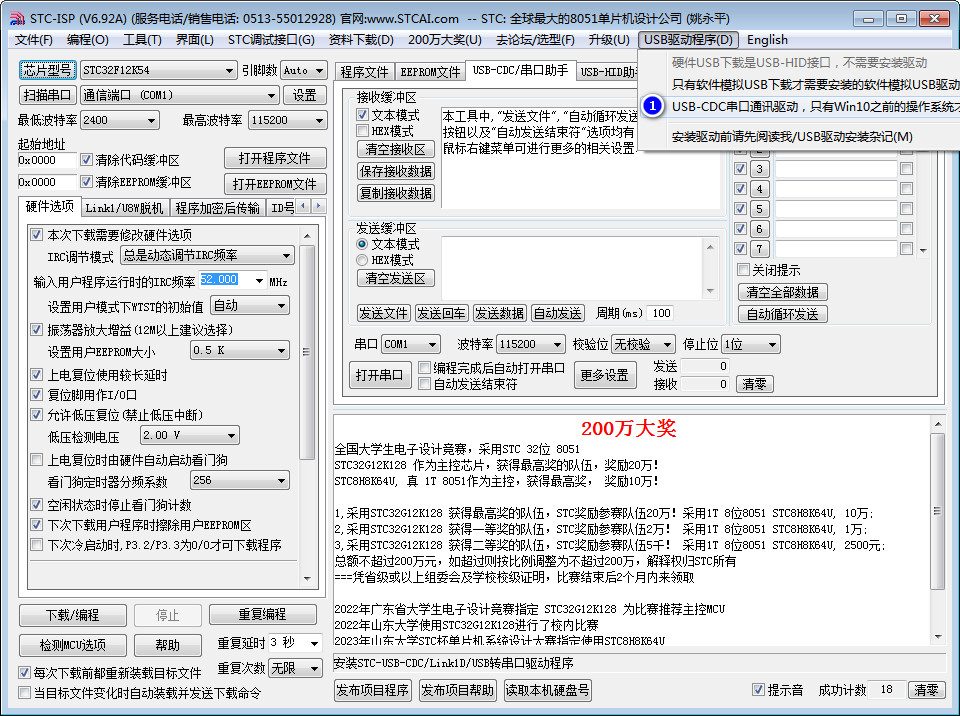
Task: Click the 发送文件 button
Action: coord(383,314)
